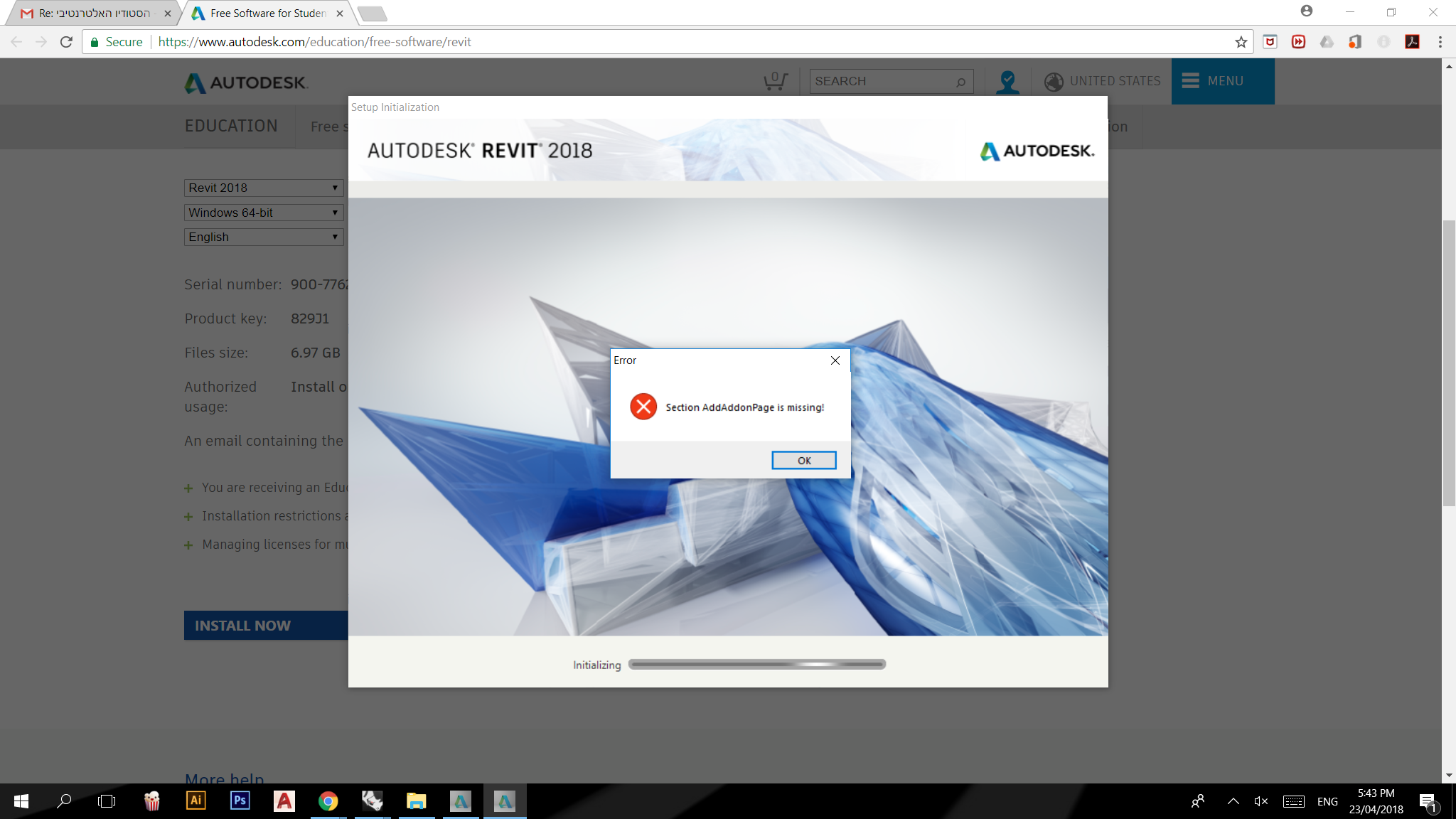The width and height of the screenshot is (1456, 819).
Task: Expand the Education license info item
Action: pos(188,488)
